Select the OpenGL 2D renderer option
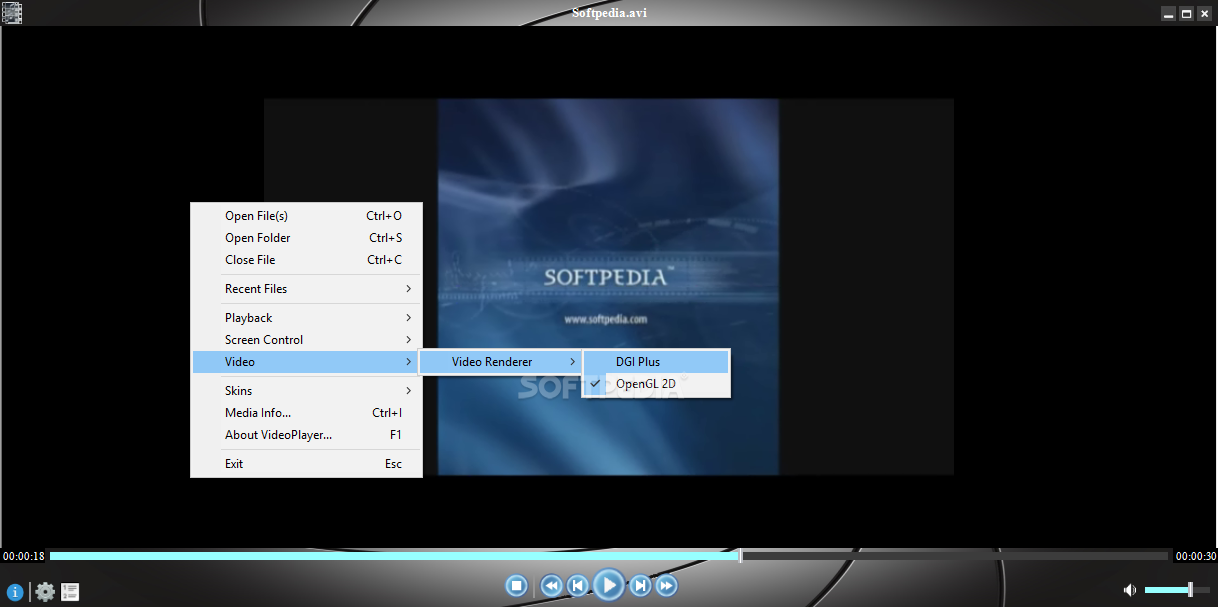1218x607 pixels. (656, 384)
